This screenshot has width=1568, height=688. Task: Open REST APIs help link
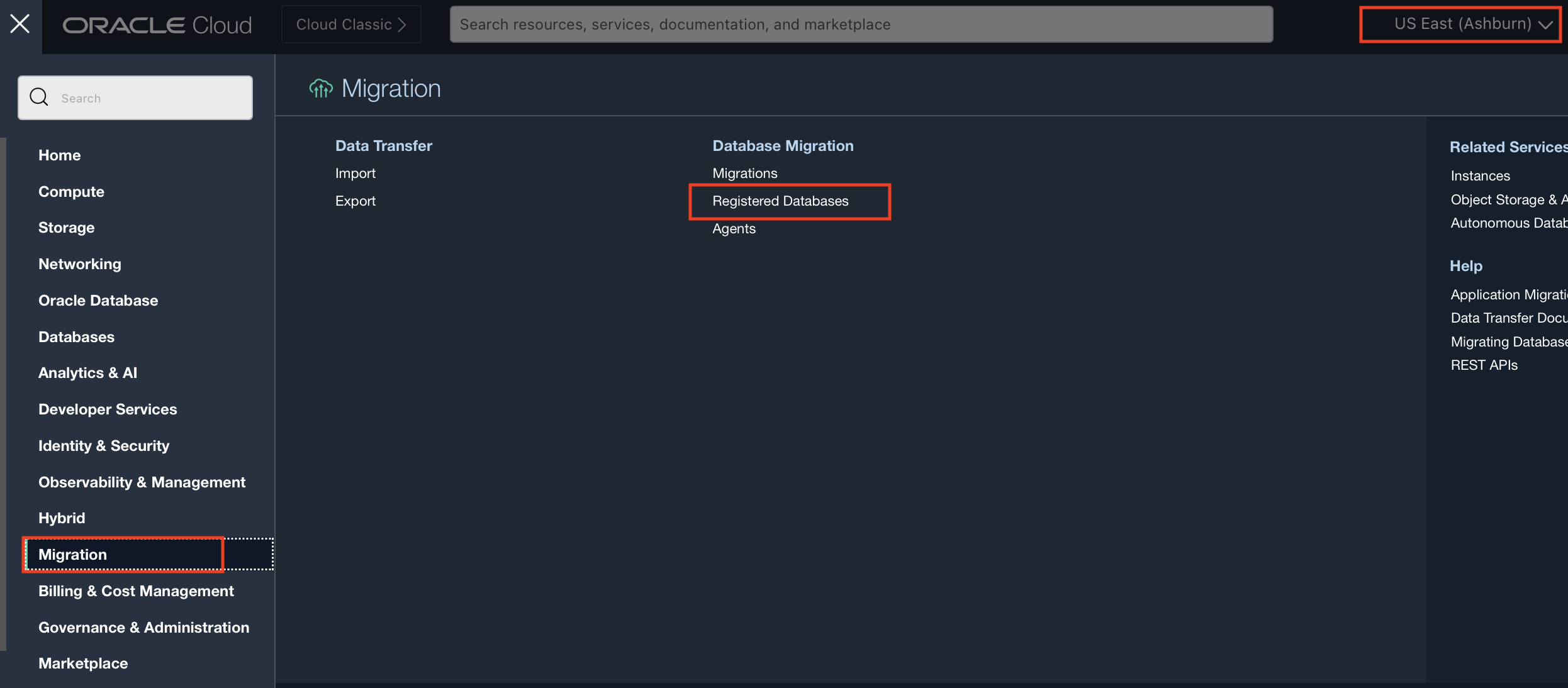pyautogui.click(x=1484, y=365)
